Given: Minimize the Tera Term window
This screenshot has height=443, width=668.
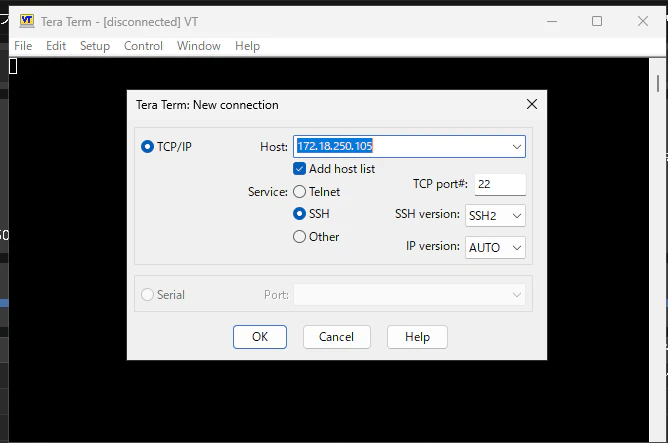Looking at the screenshot, I should [552, 21].
